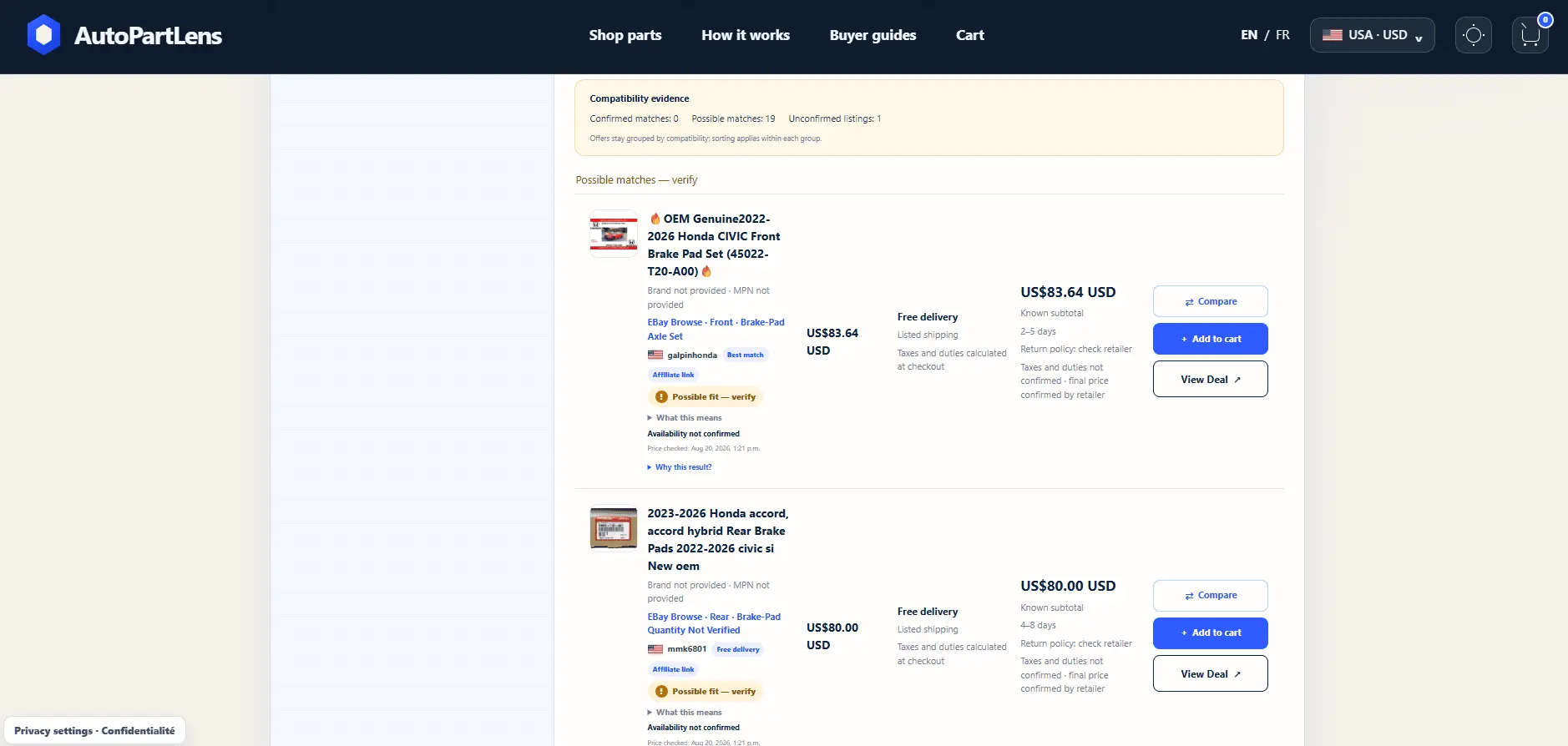Select seller name galpinhonda
Screen dimensions: 1568x746
(692, 355)
